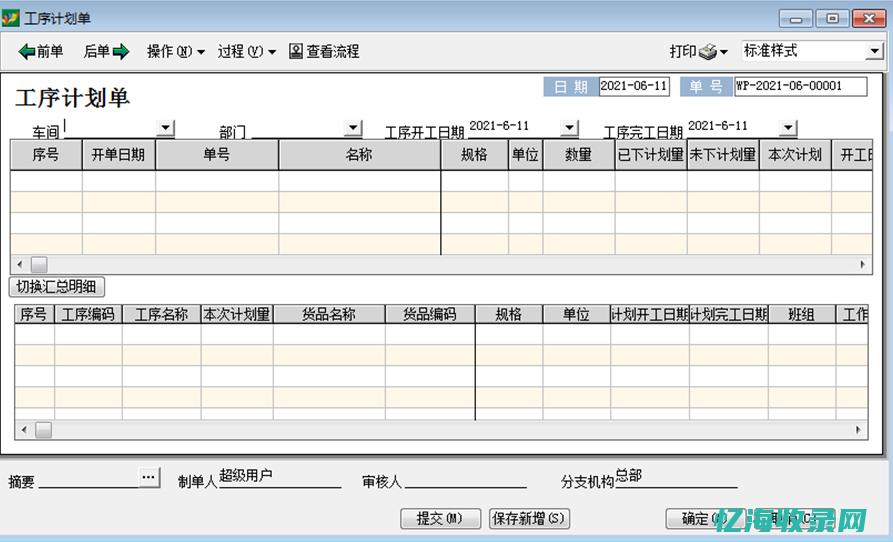893x542 pixels.
Task: Click first empty cell under 工序名称 column
Action: (161, 334)
